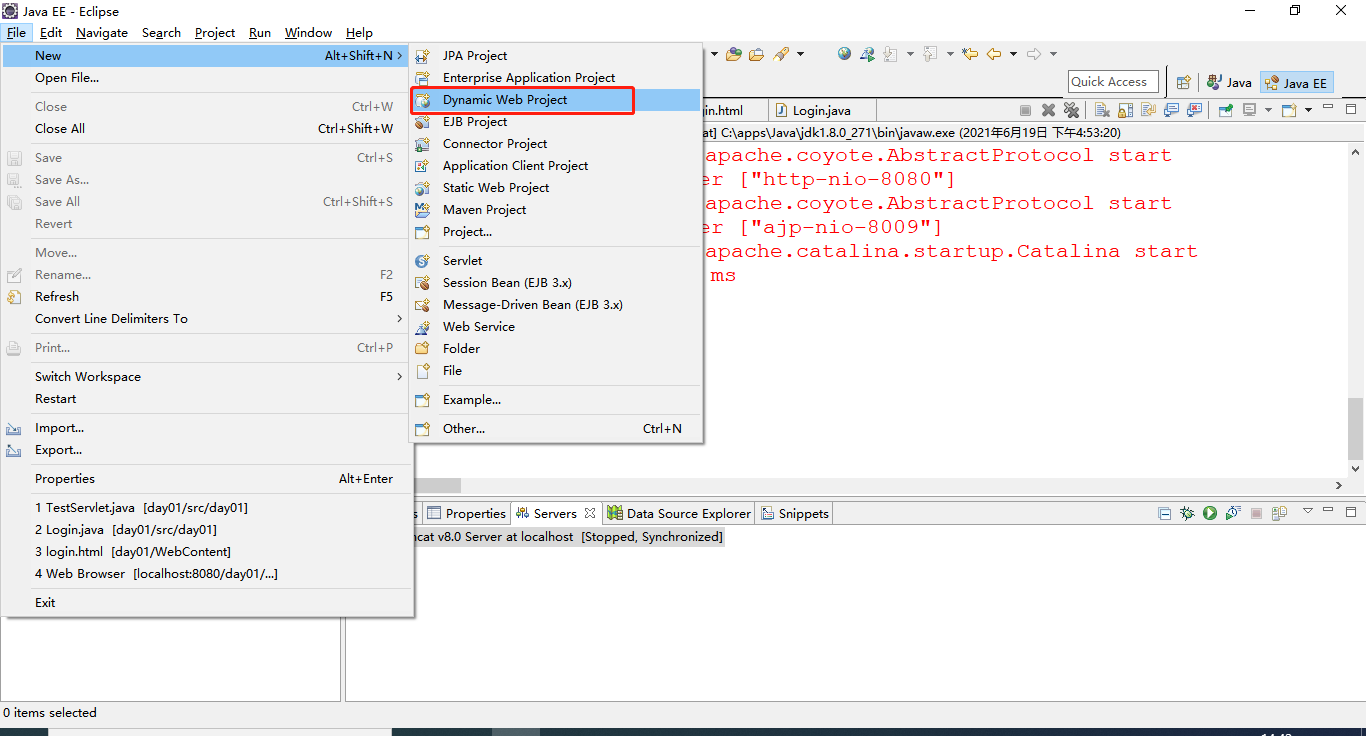This screenshot has width=1366, height=736.
Task: Click the Open Console icon
Action: [x=1289, y=110]
